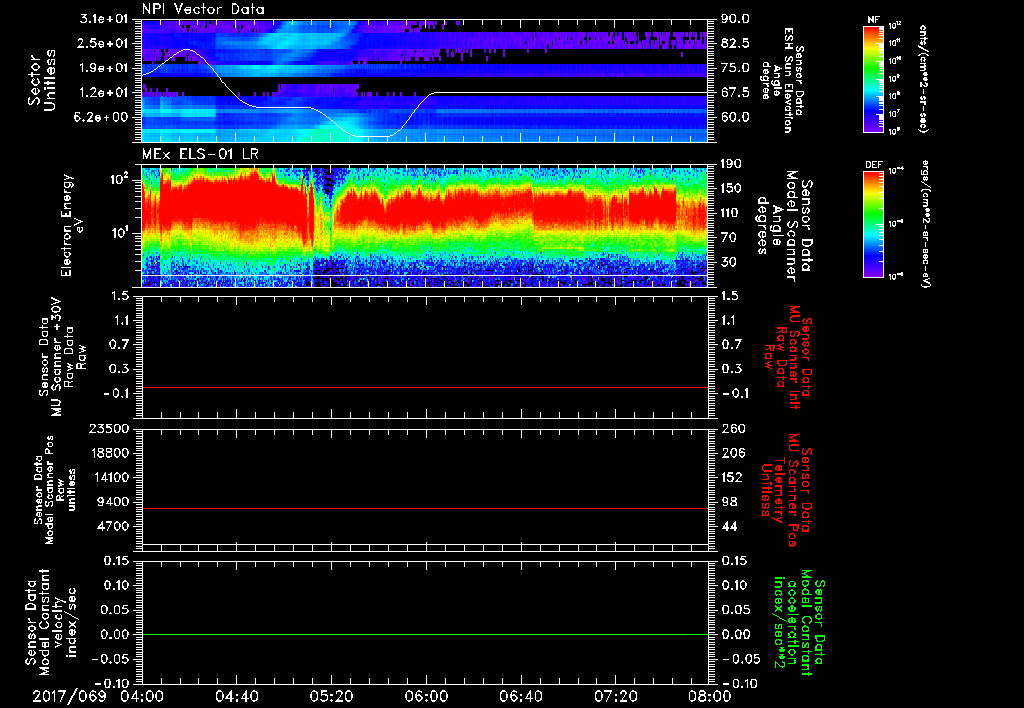Click the 04:00 time axis label
The height and width of the screenshot is (708, 1024).
[x=143, y=694]
